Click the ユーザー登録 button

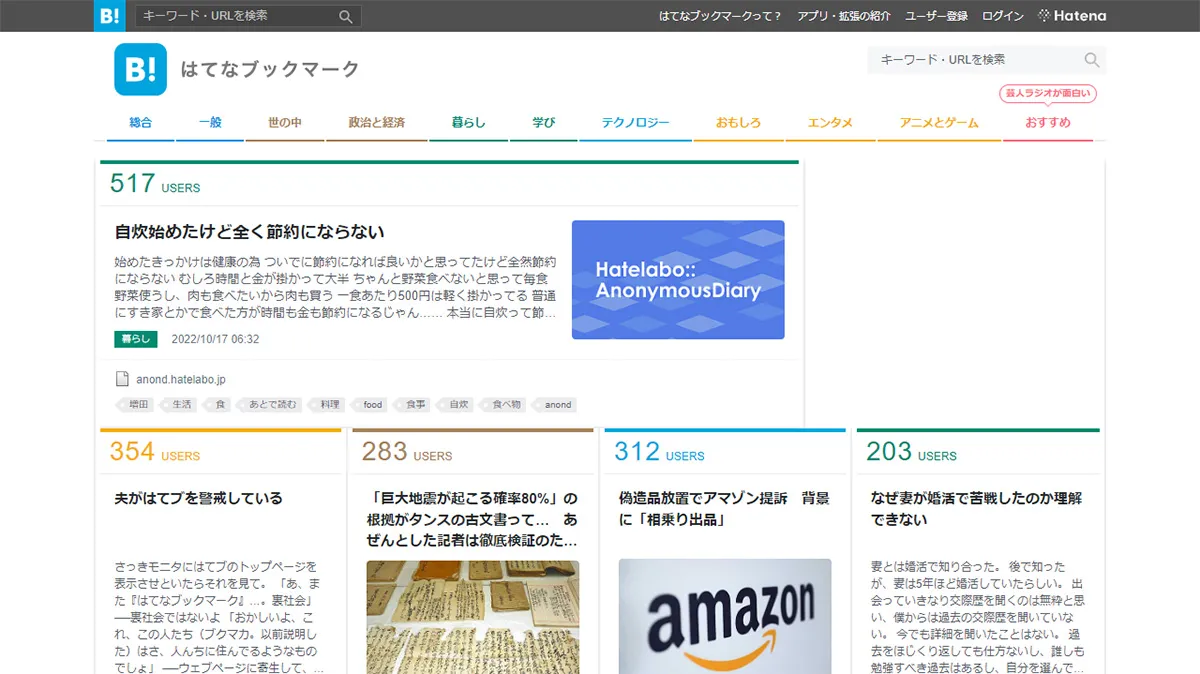pyautogui.click(x=937, y=16)
